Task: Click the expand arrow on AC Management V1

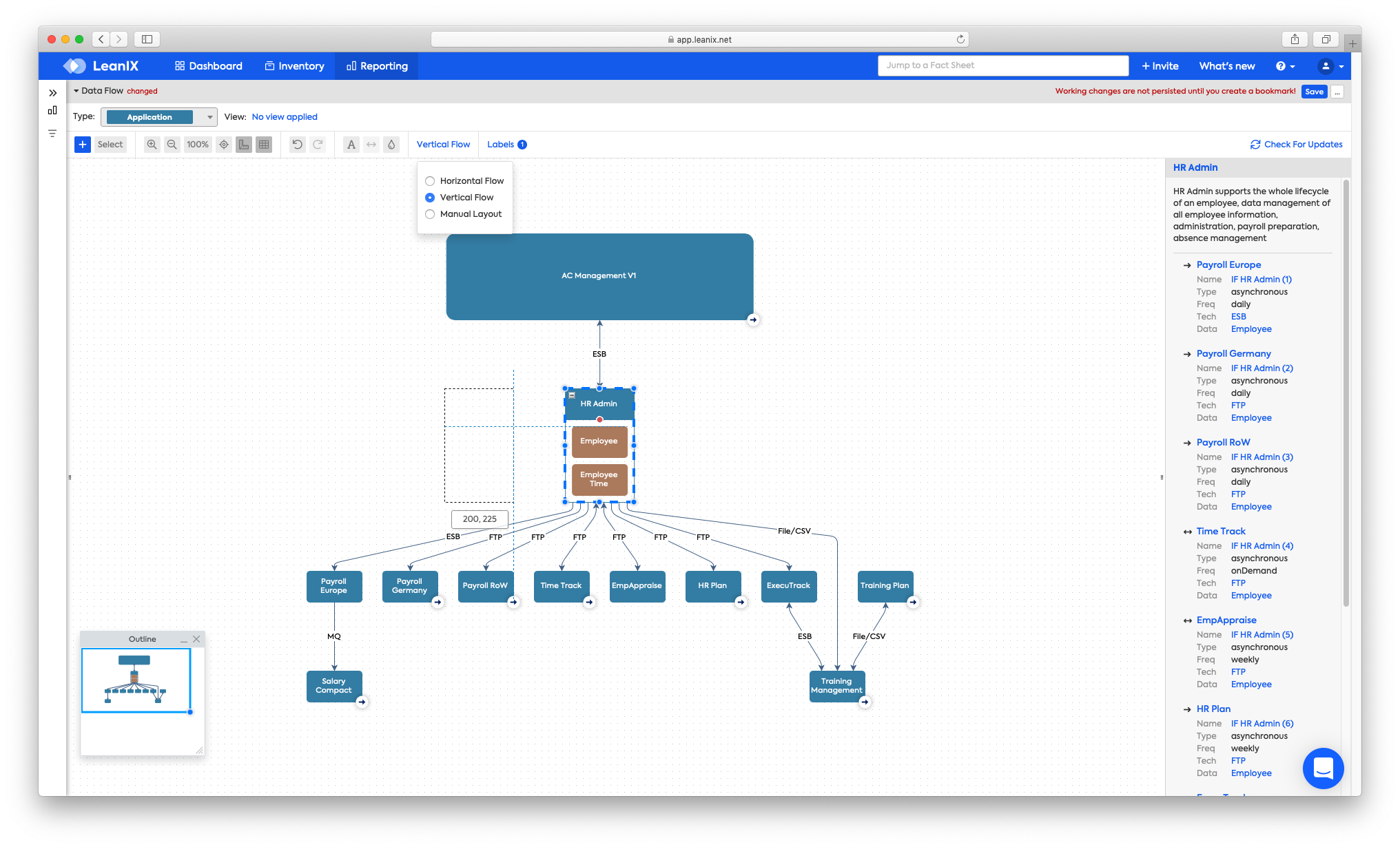Action: pyautogui.click(x=753, y=320)
